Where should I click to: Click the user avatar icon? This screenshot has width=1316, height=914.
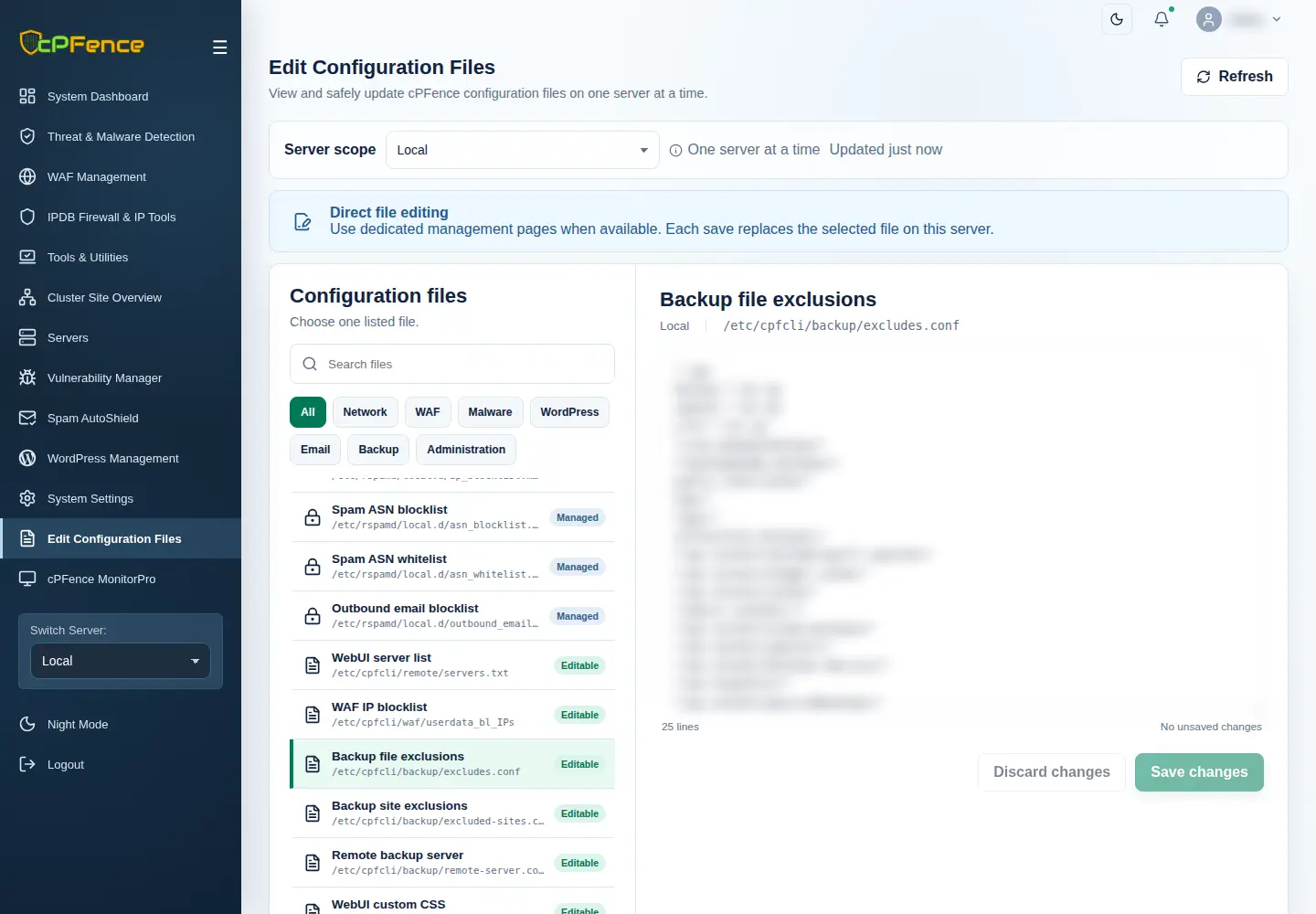click(1209, 19)
